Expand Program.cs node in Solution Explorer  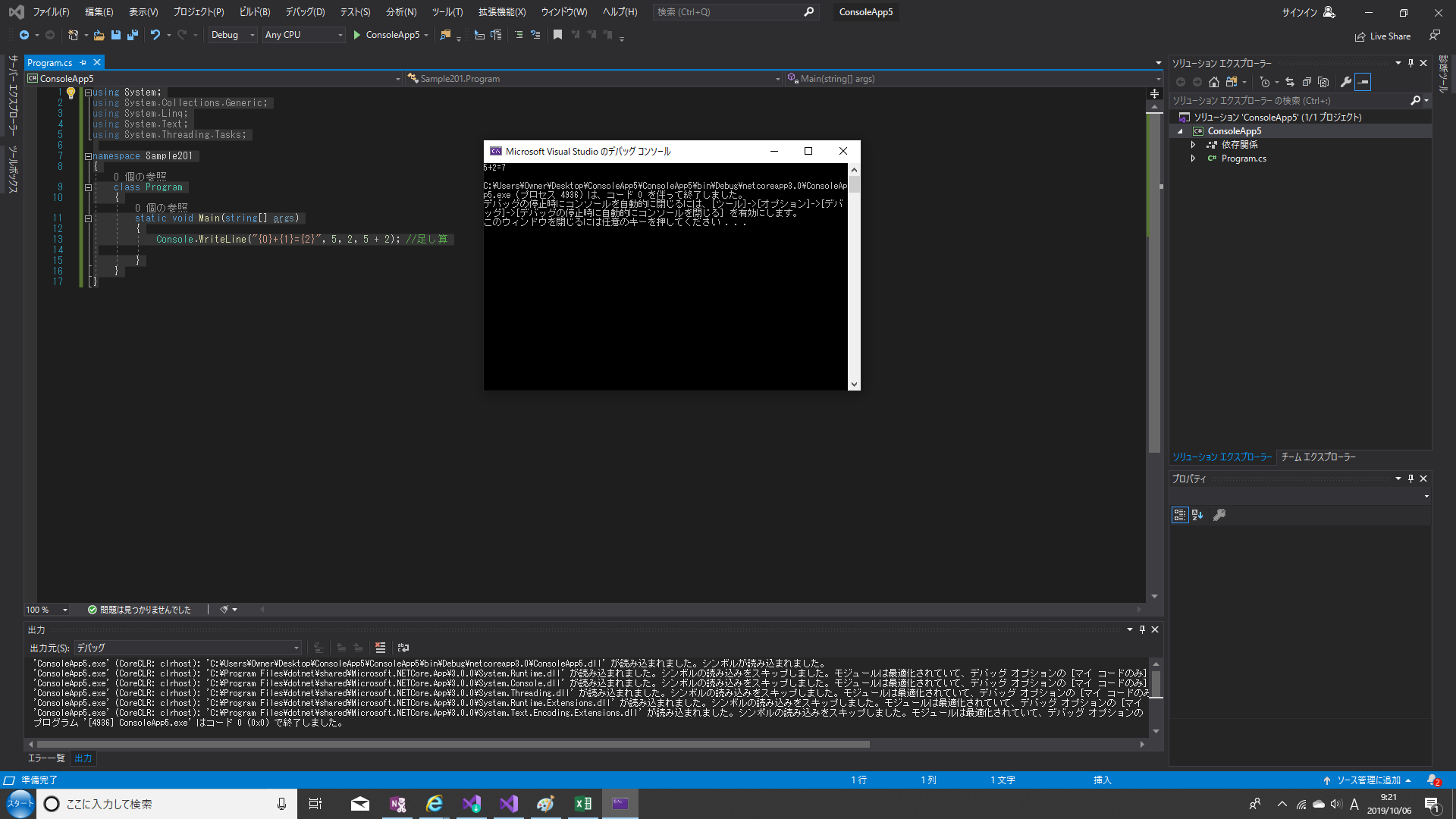[1193, 158]
